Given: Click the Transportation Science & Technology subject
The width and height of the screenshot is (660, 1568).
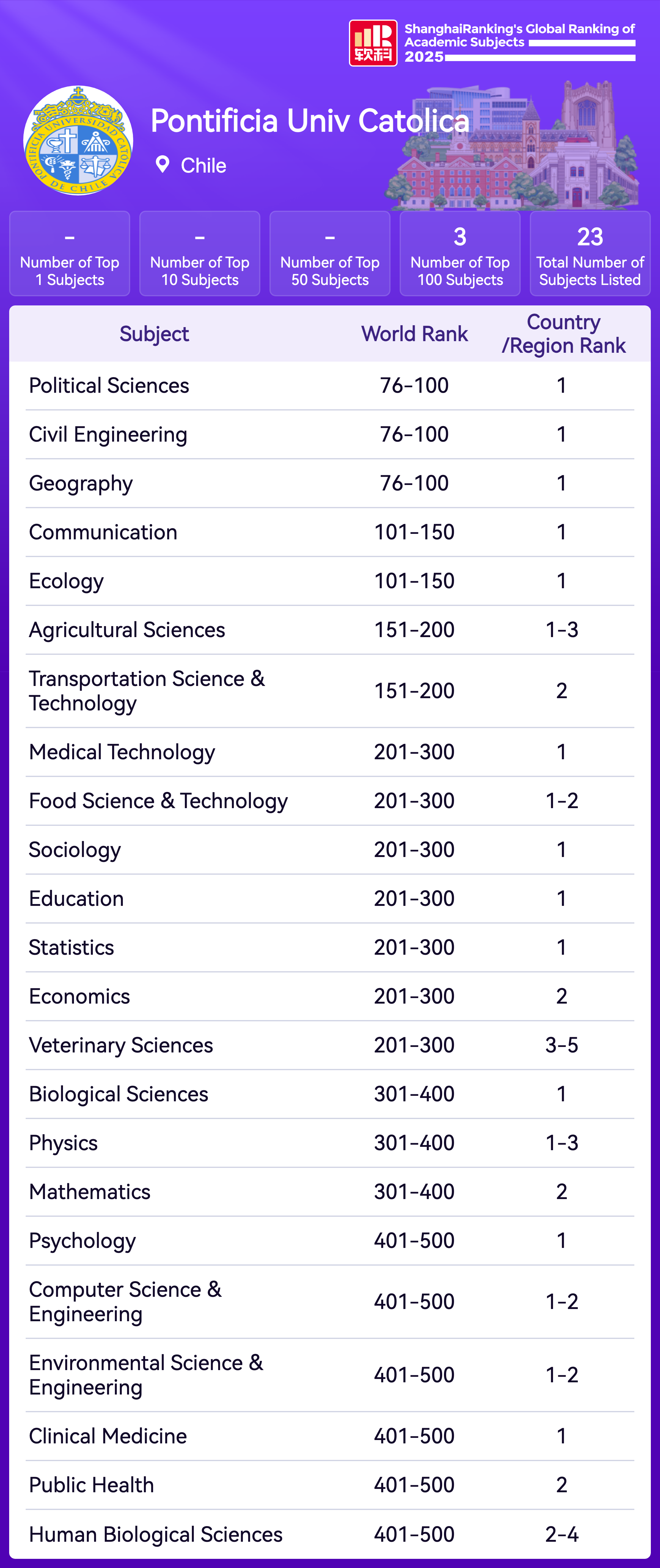Looking at the screenshot, I should point(147,691).
